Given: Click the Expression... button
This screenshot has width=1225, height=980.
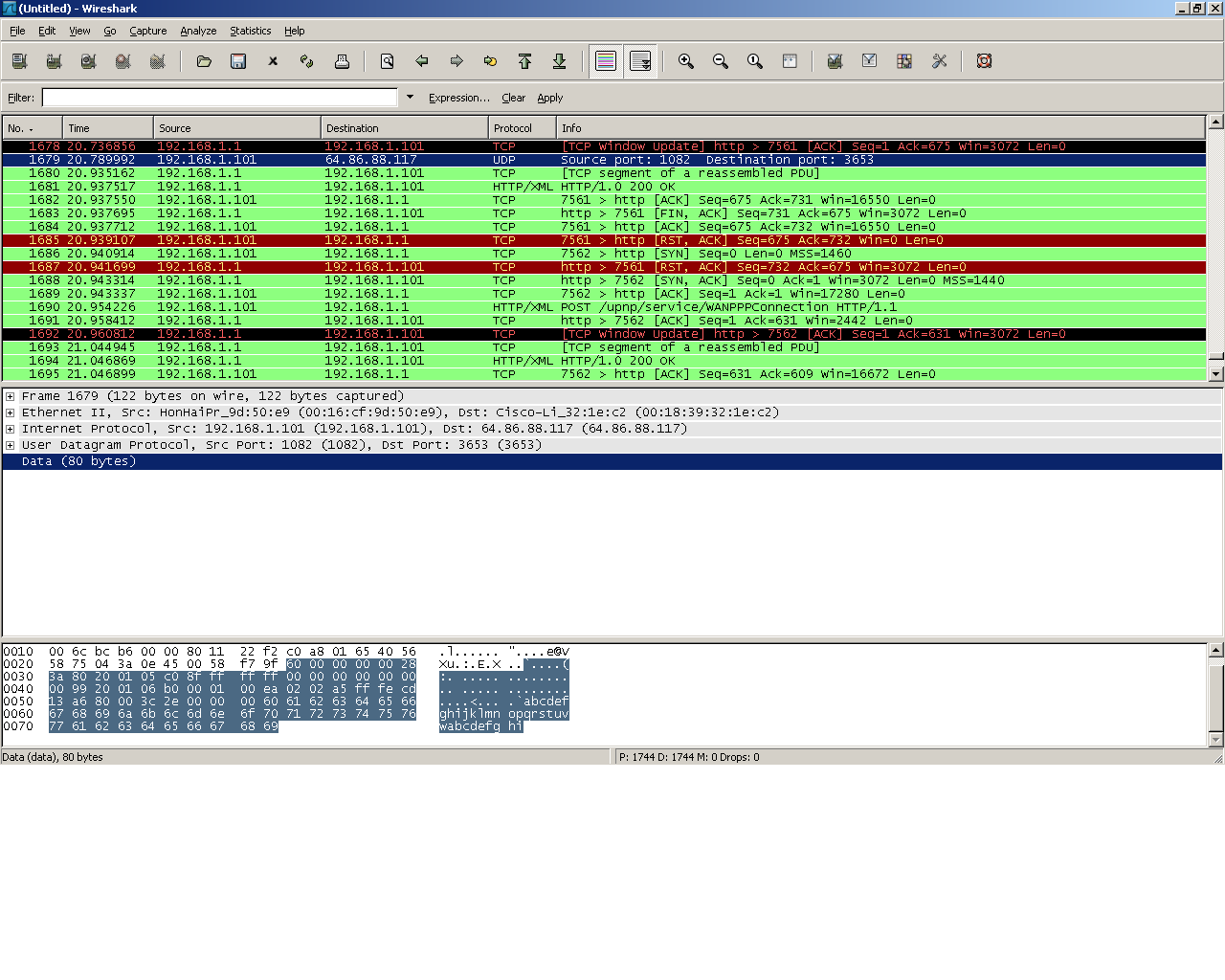Looking at the screenshot, I should tap(459, 97).
